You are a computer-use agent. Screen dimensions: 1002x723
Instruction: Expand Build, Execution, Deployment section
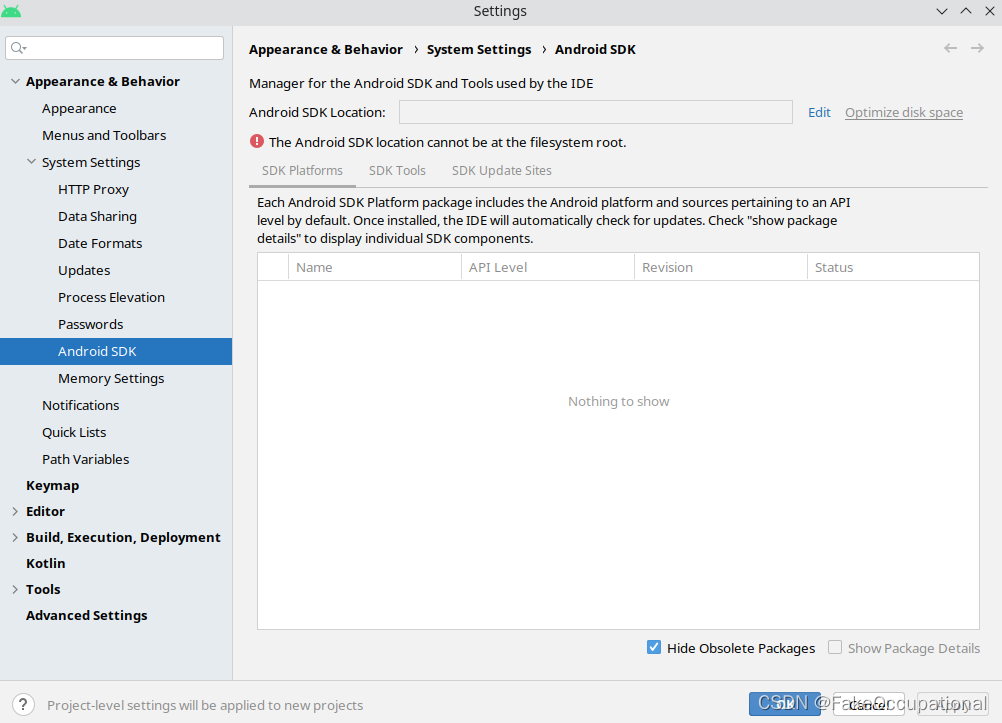(15, 538)
